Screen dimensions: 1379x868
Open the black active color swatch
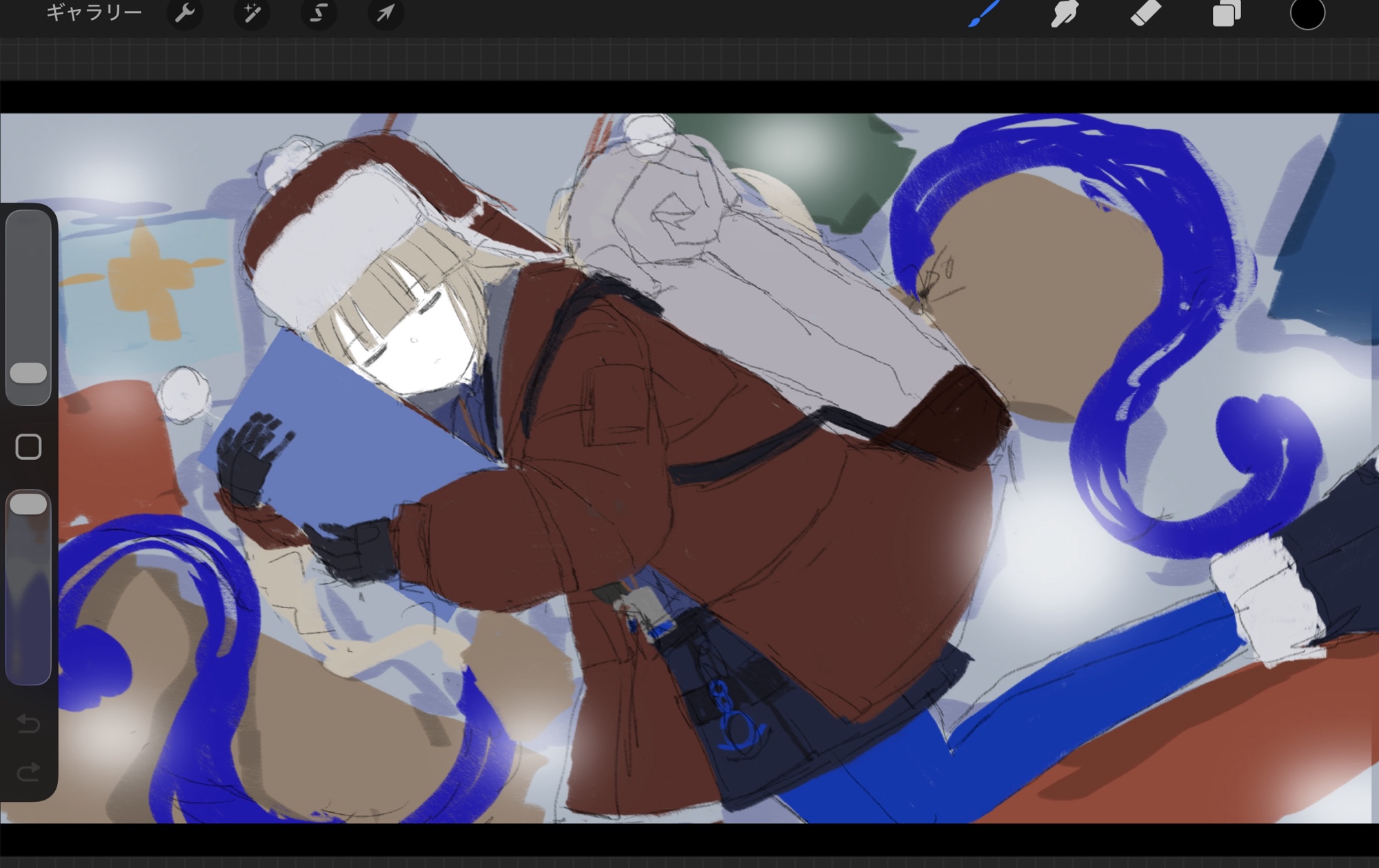pos(1307,13)
